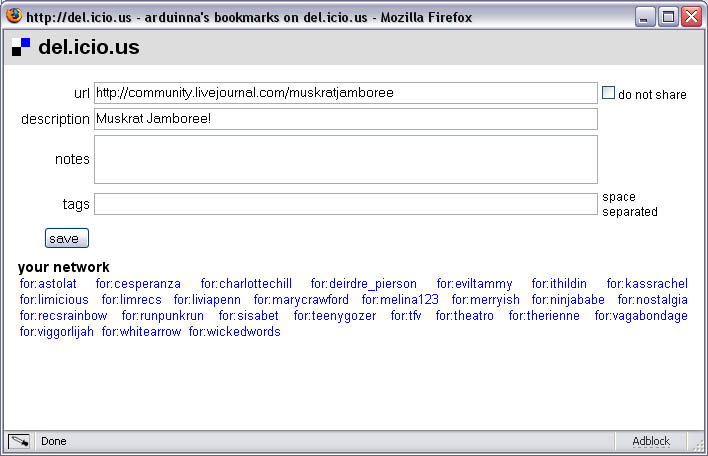Screen dimensions: 708x456
Task: Add for:sisabet to tags
Action: [x=248, y=316]
